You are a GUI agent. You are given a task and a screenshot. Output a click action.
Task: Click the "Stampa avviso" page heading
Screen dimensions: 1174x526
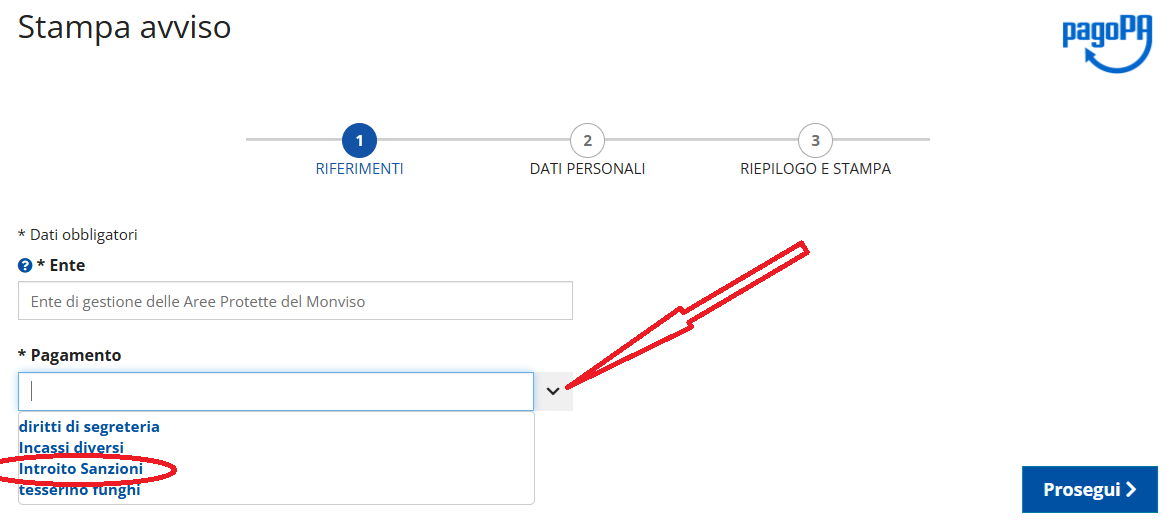124,28
